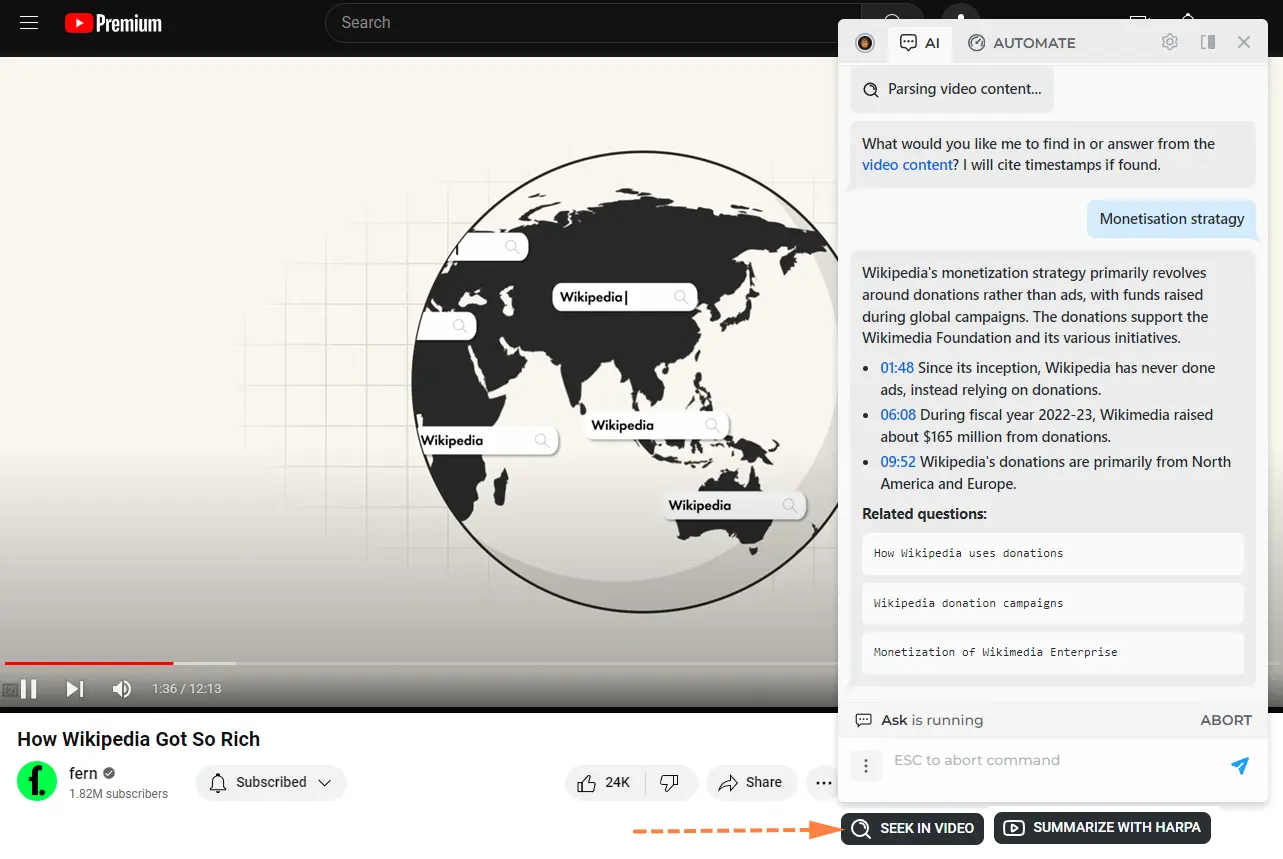Open HARPA settings gear
1283x859 pixels.
1170,42
